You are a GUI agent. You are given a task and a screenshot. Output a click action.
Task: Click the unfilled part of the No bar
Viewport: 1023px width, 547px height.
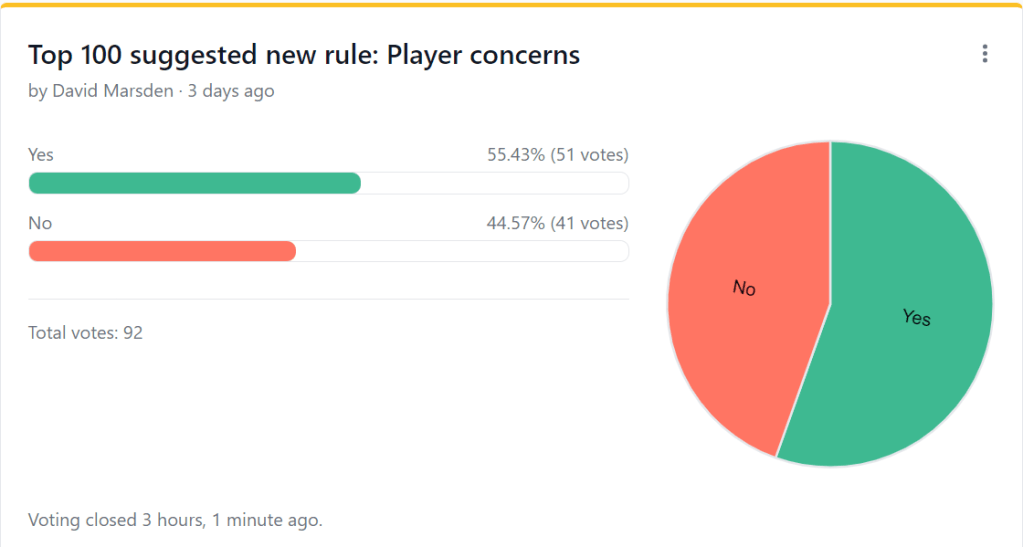coord(462,251)
